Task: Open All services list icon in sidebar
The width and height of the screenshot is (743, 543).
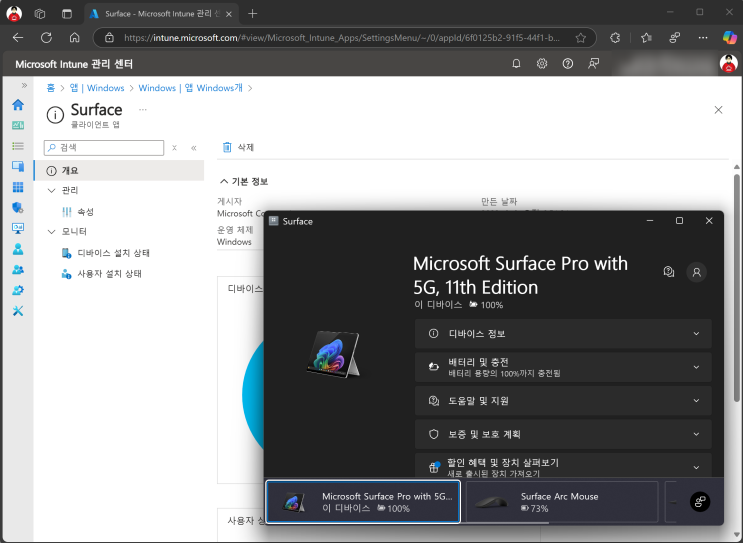Action: [x=18, y=146]
